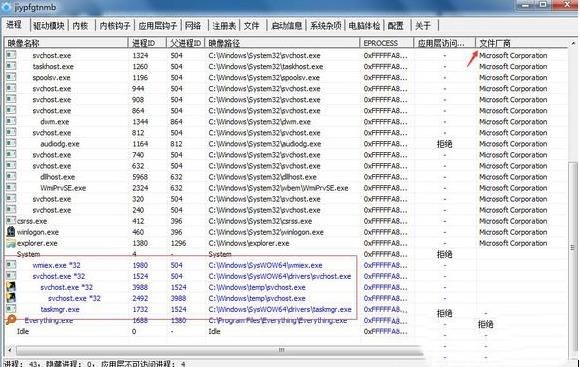This screenshot has height=367, width=580.
Task: Sort by the 进程ID column header
Action: (147, 43)
